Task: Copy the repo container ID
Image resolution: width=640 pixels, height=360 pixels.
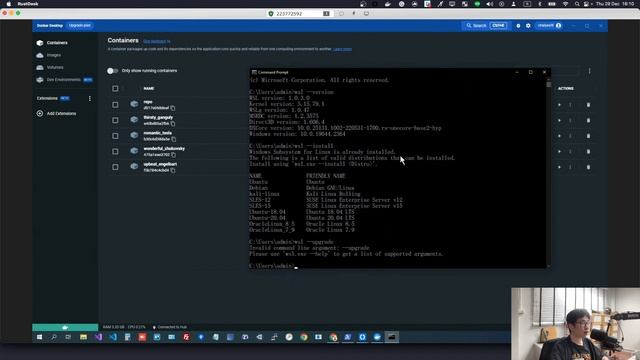Action: point(173,108)
